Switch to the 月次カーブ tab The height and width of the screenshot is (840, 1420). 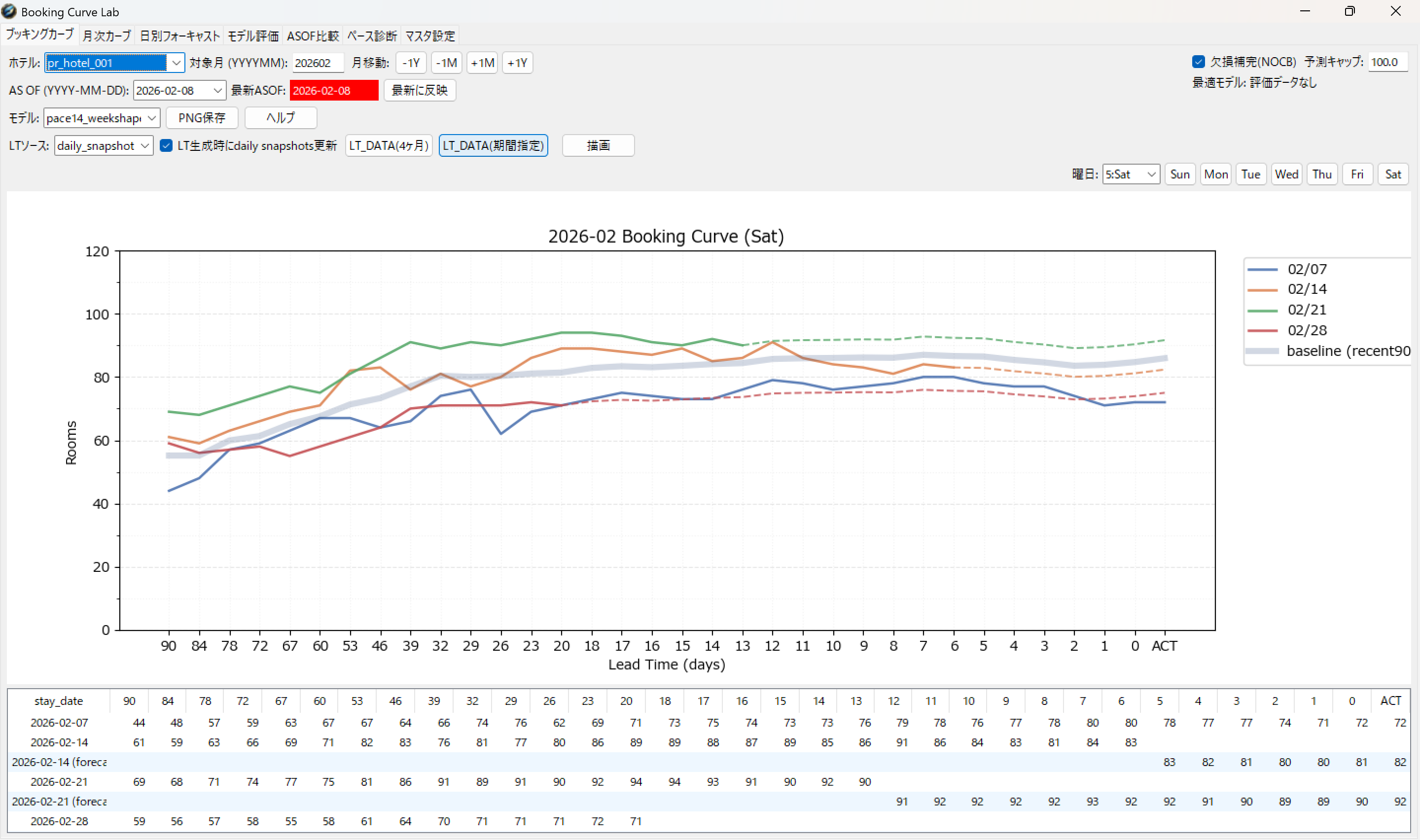point(106,35)
